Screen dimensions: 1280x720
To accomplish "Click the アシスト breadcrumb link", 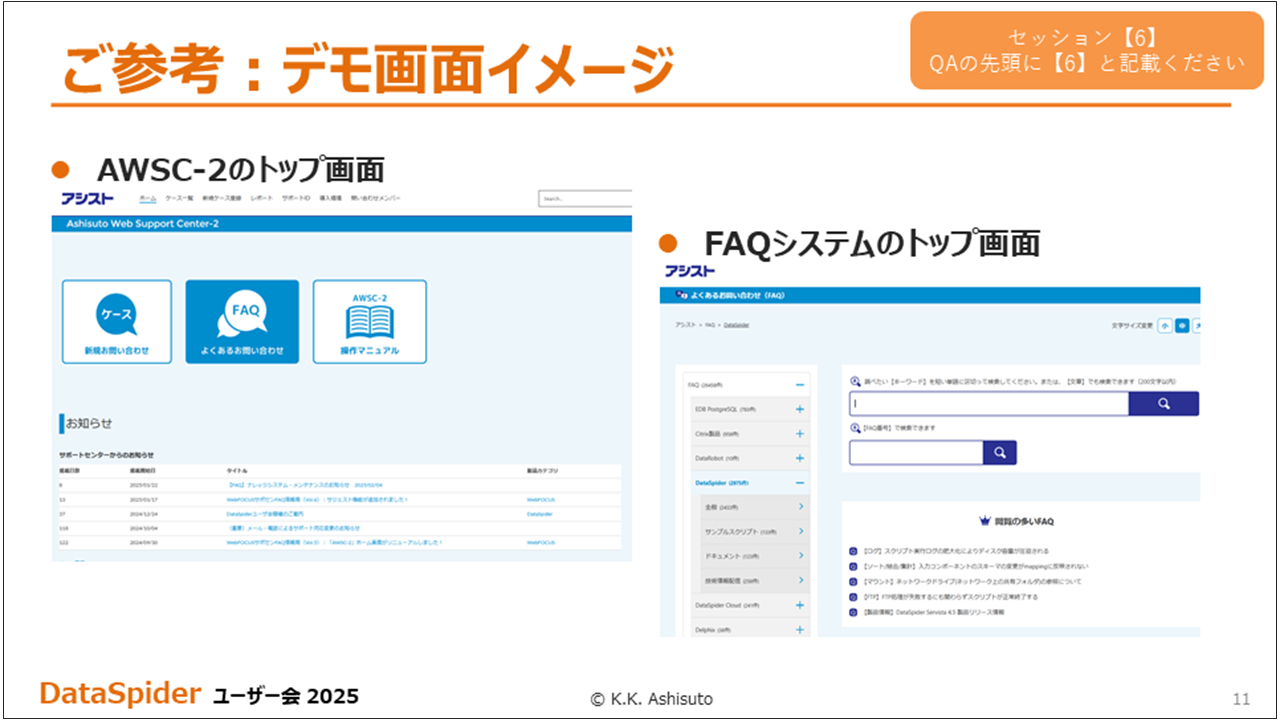I will [x=685, y=325].
